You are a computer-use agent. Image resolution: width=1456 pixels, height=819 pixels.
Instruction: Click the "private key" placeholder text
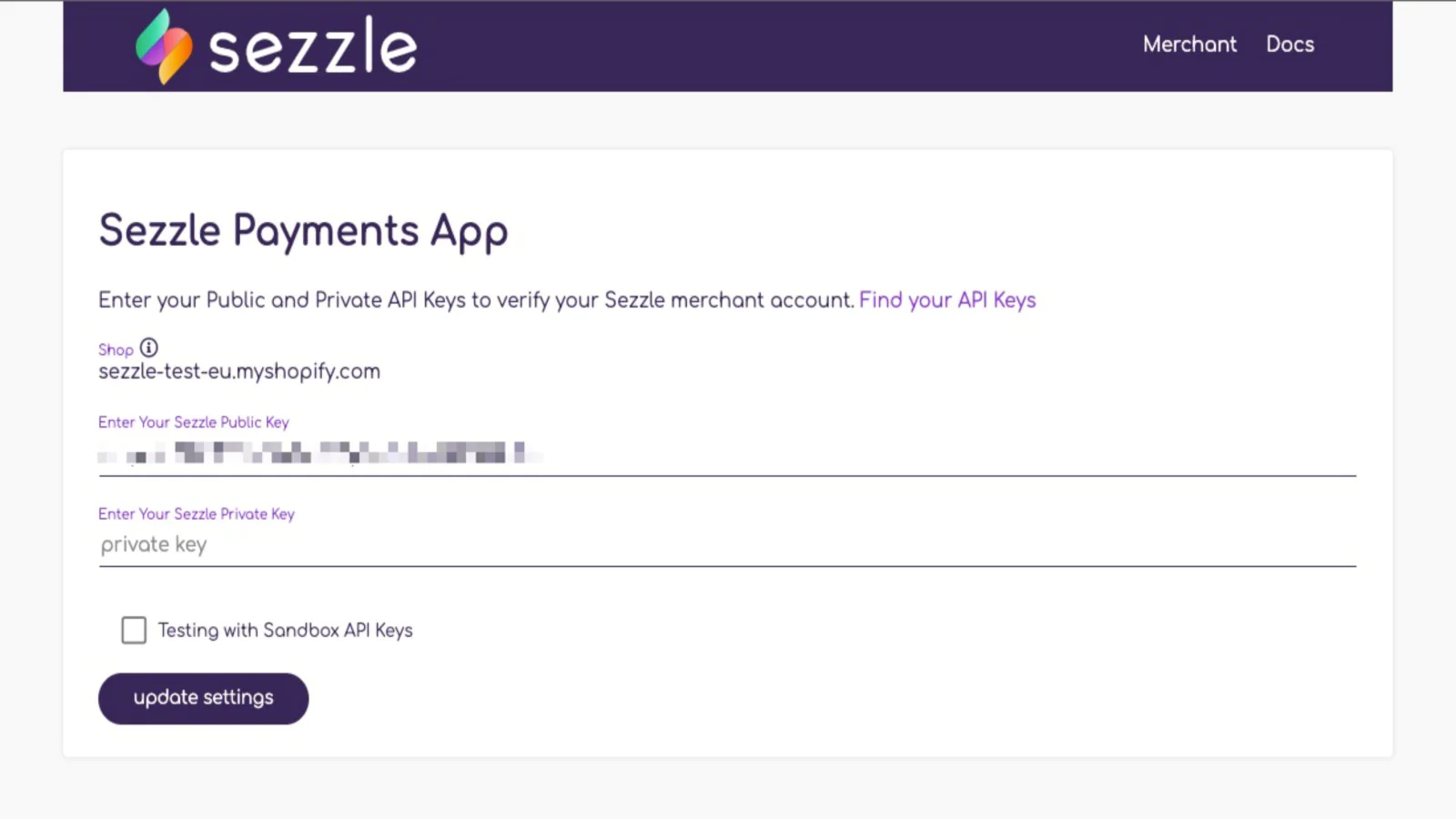pos(154,544)
